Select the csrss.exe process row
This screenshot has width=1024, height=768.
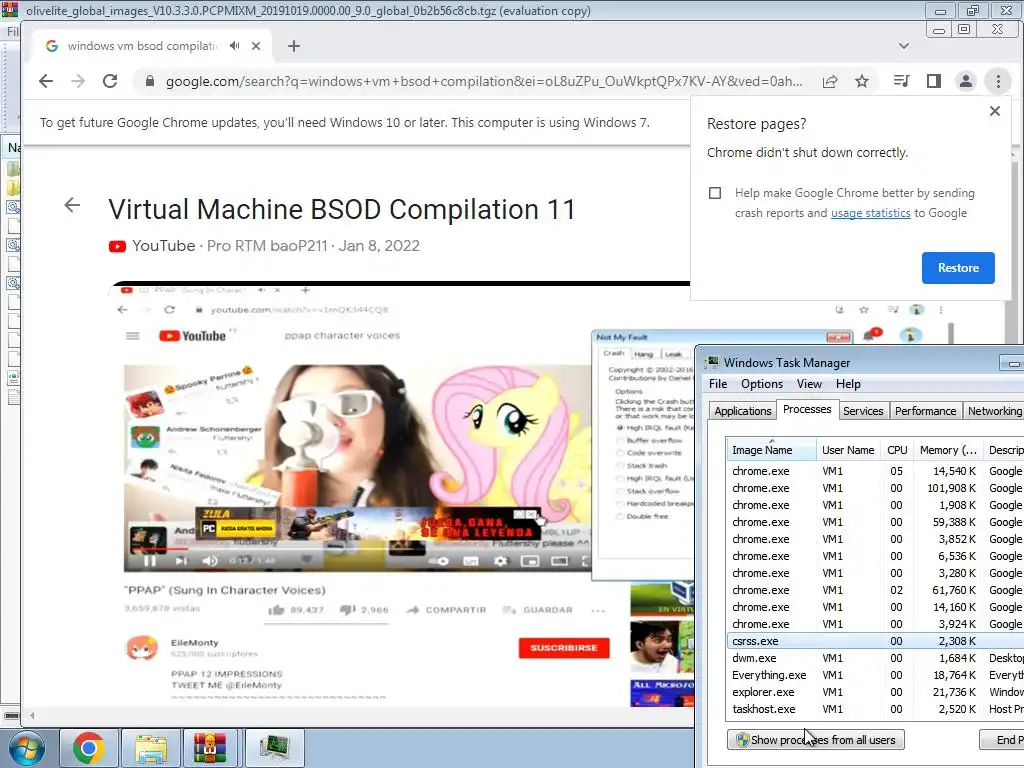875,641
